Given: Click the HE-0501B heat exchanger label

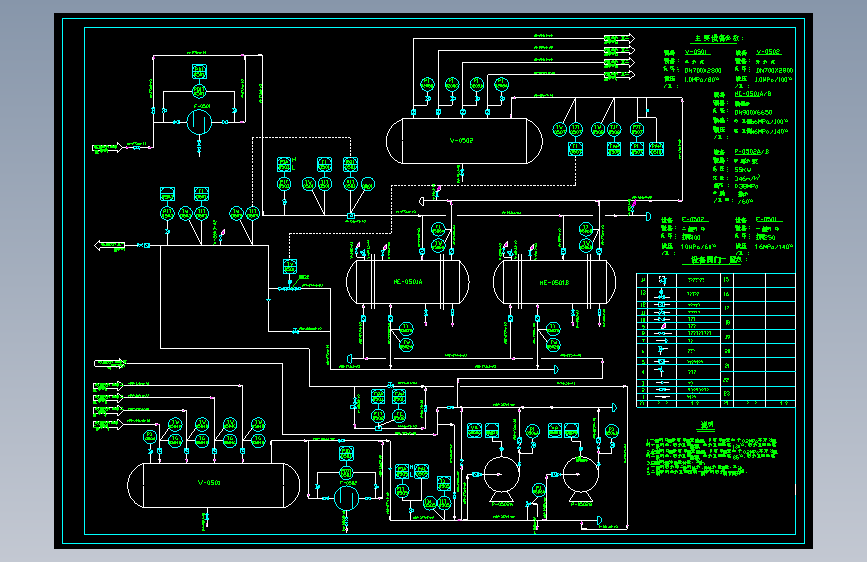Looking at the screenshot, I should coord(554,282).
